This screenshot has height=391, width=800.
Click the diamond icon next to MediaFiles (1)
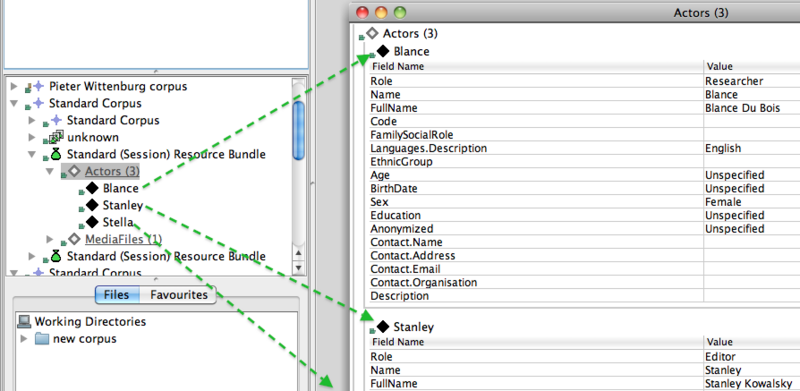click(x=74, y=238)
